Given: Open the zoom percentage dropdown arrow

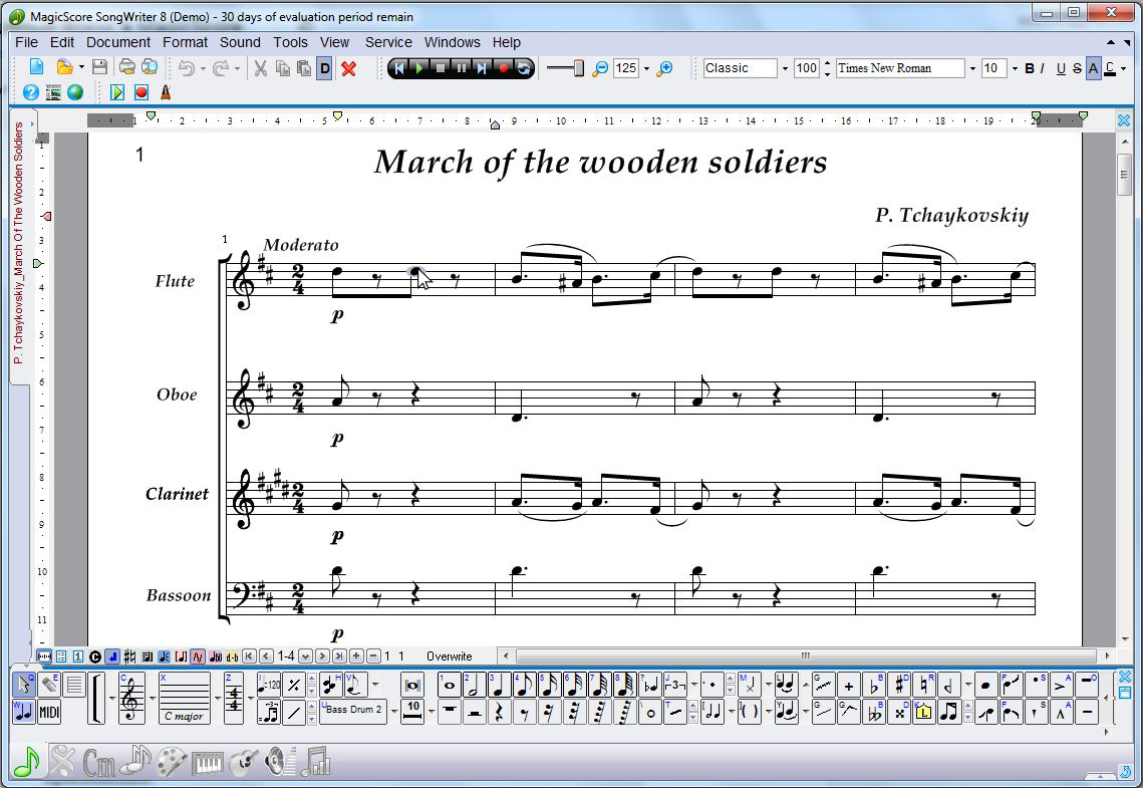Looking at the screenshot, I should pos(647,69).
